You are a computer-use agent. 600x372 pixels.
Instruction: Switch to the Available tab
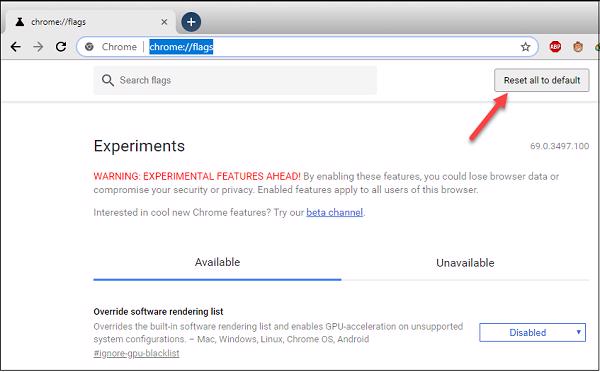[217, 263]
